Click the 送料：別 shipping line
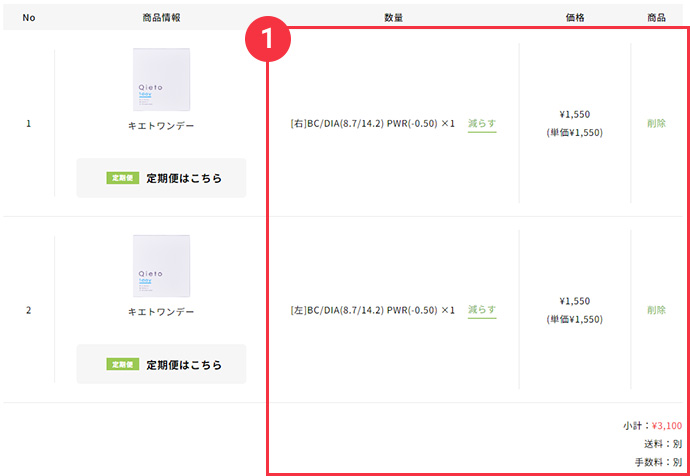The width and height of the screenshot is (690, 476). pos(662,443)
